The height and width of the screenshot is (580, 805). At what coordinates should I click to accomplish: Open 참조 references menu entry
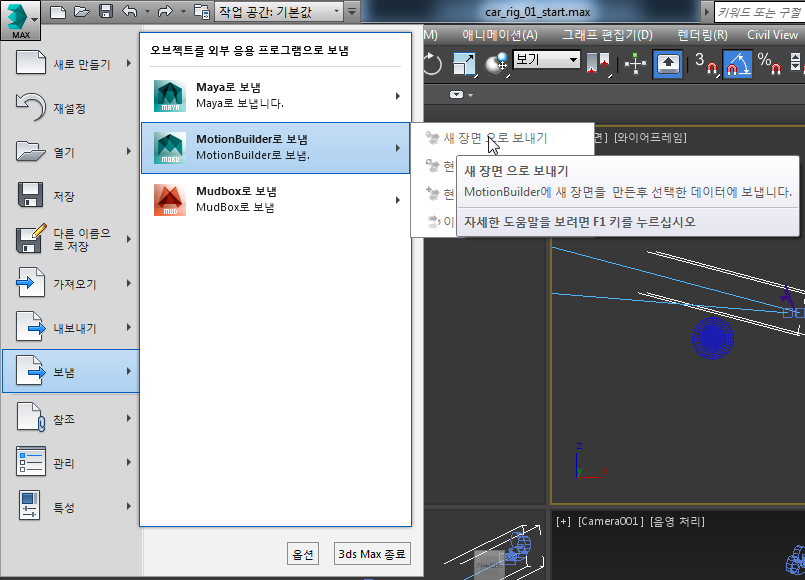coord(71,418)
